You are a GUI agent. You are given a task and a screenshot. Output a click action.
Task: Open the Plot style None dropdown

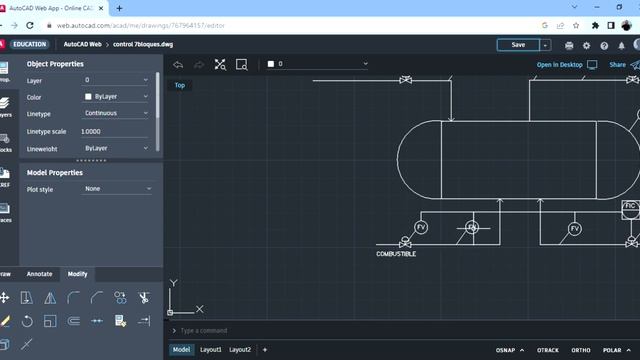point(117,189)
